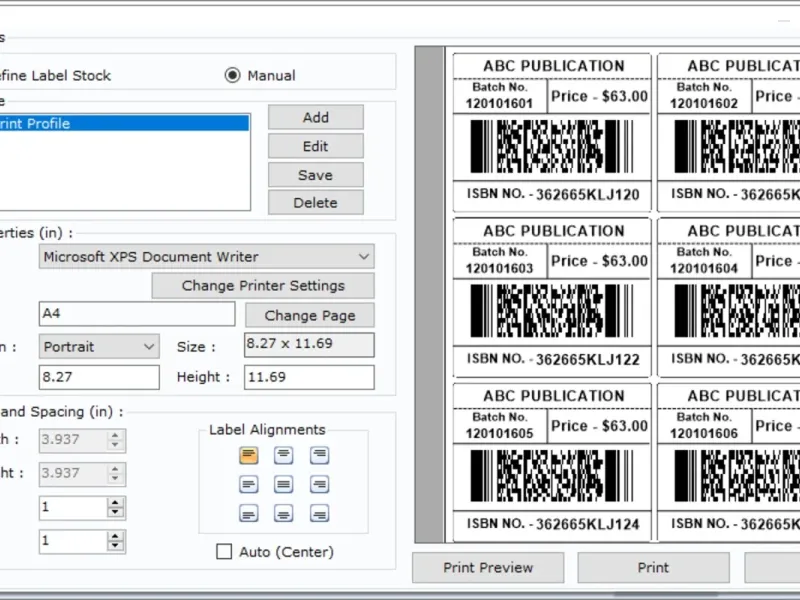Select bottom-left label alignment icon

pos(248,514)
